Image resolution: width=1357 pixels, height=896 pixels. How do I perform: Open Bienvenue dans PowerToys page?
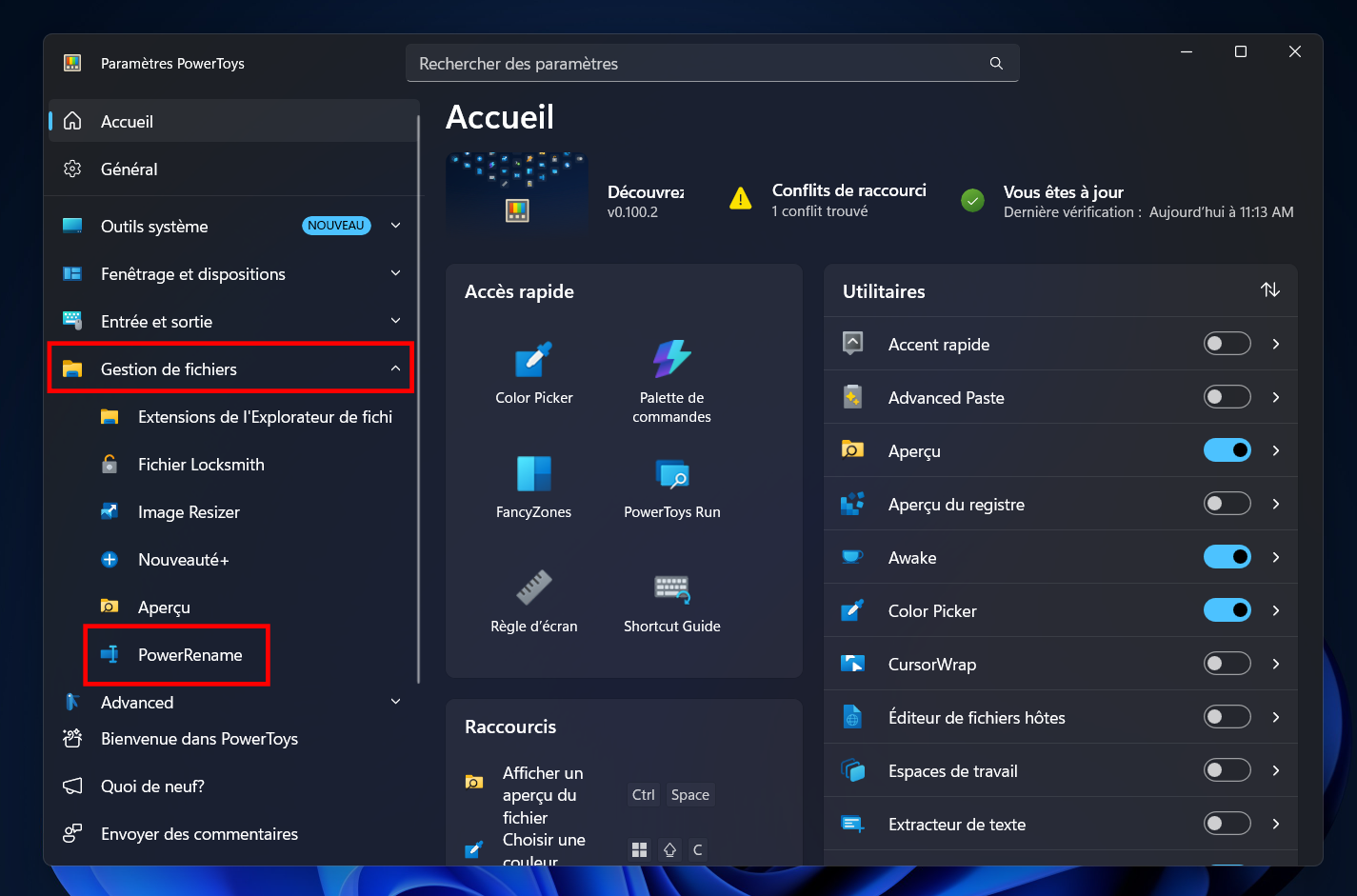click(x=233, y=739)
